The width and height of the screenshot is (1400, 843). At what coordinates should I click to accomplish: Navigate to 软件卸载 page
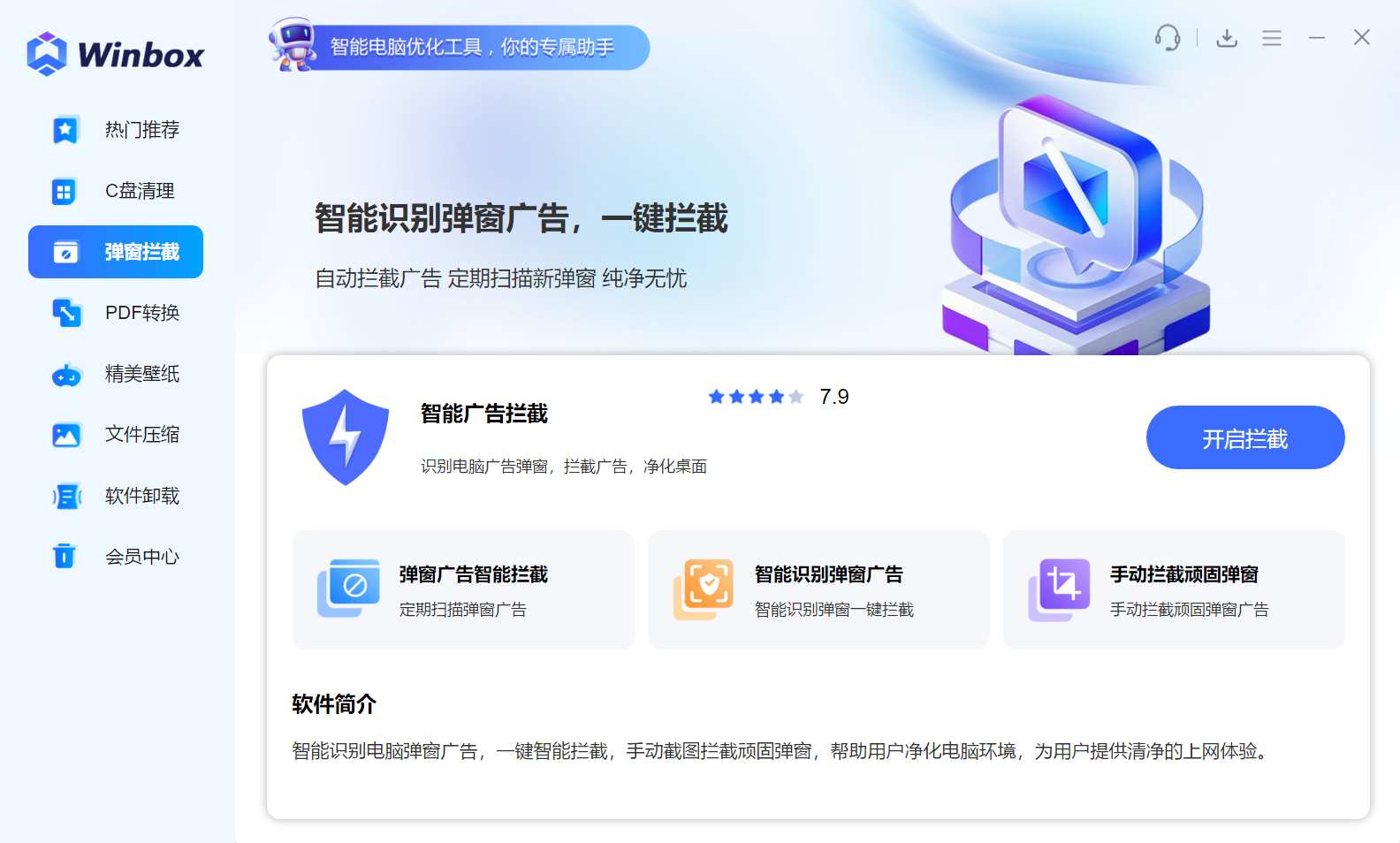click(116, 496)
